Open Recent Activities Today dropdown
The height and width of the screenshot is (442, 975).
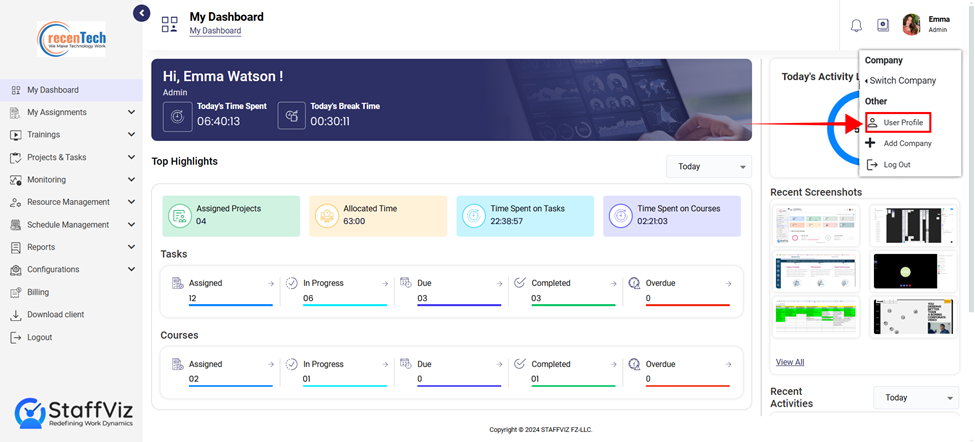click(x=916, y=398)
